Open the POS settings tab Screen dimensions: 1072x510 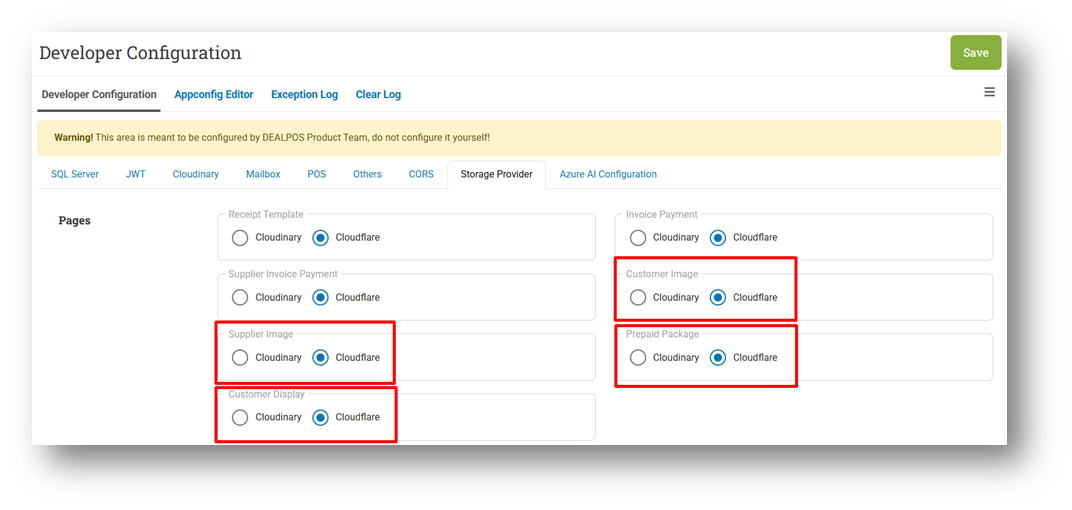(x=317, y=174)
